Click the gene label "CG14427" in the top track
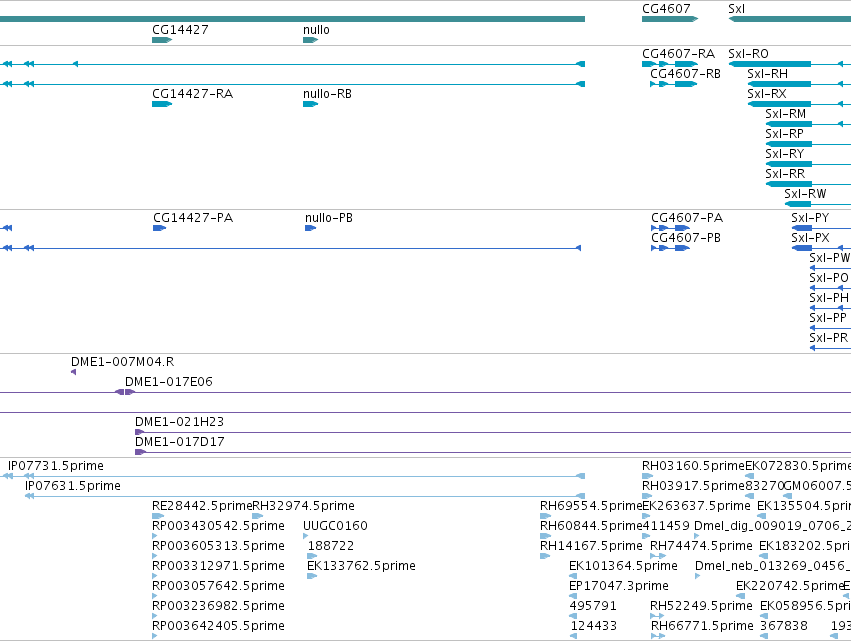Viewport: 851px width, 641px height. 180,30
